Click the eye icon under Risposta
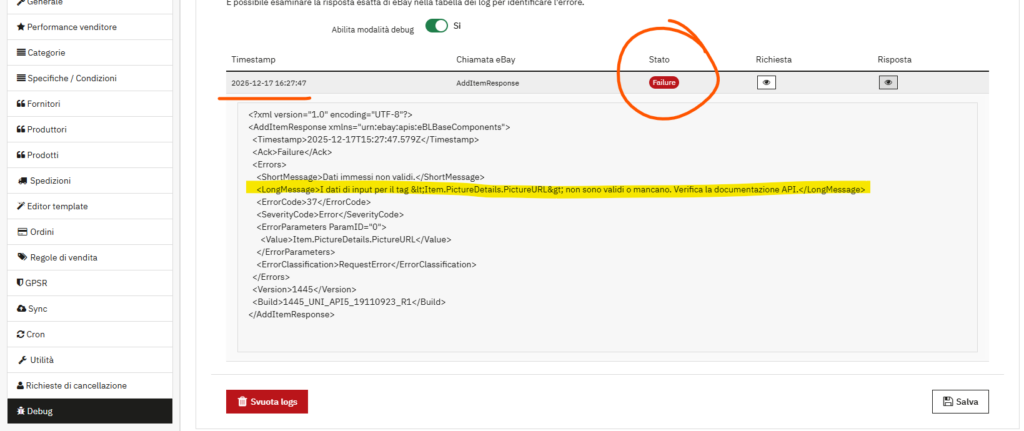Viewport: 1024px width, 431px height. pos(888,83)
